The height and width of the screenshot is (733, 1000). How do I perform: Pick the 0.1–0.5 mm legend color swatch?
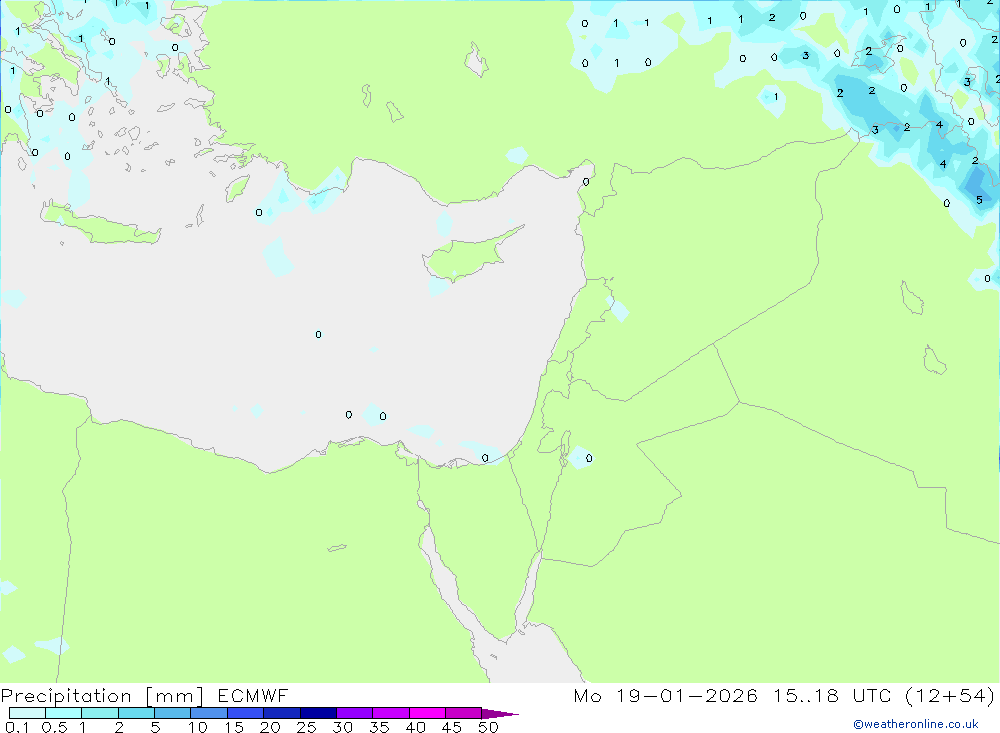[27, 713]
